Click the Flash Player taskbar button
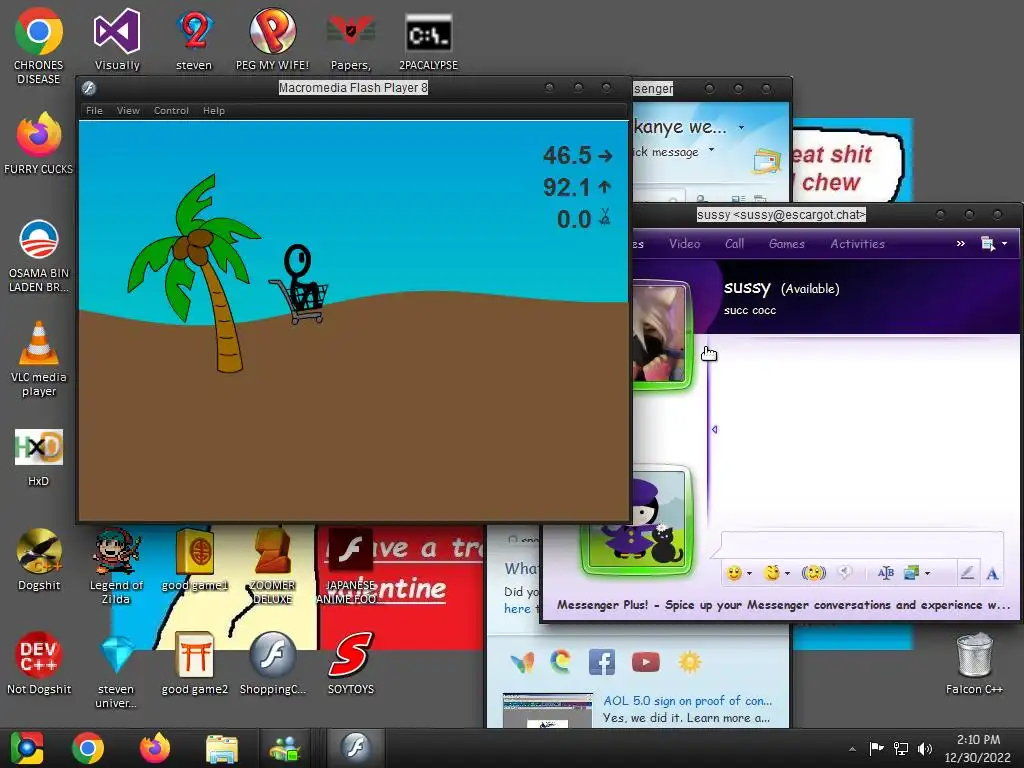Screen dimensions: 1024x768 [356, 747]
